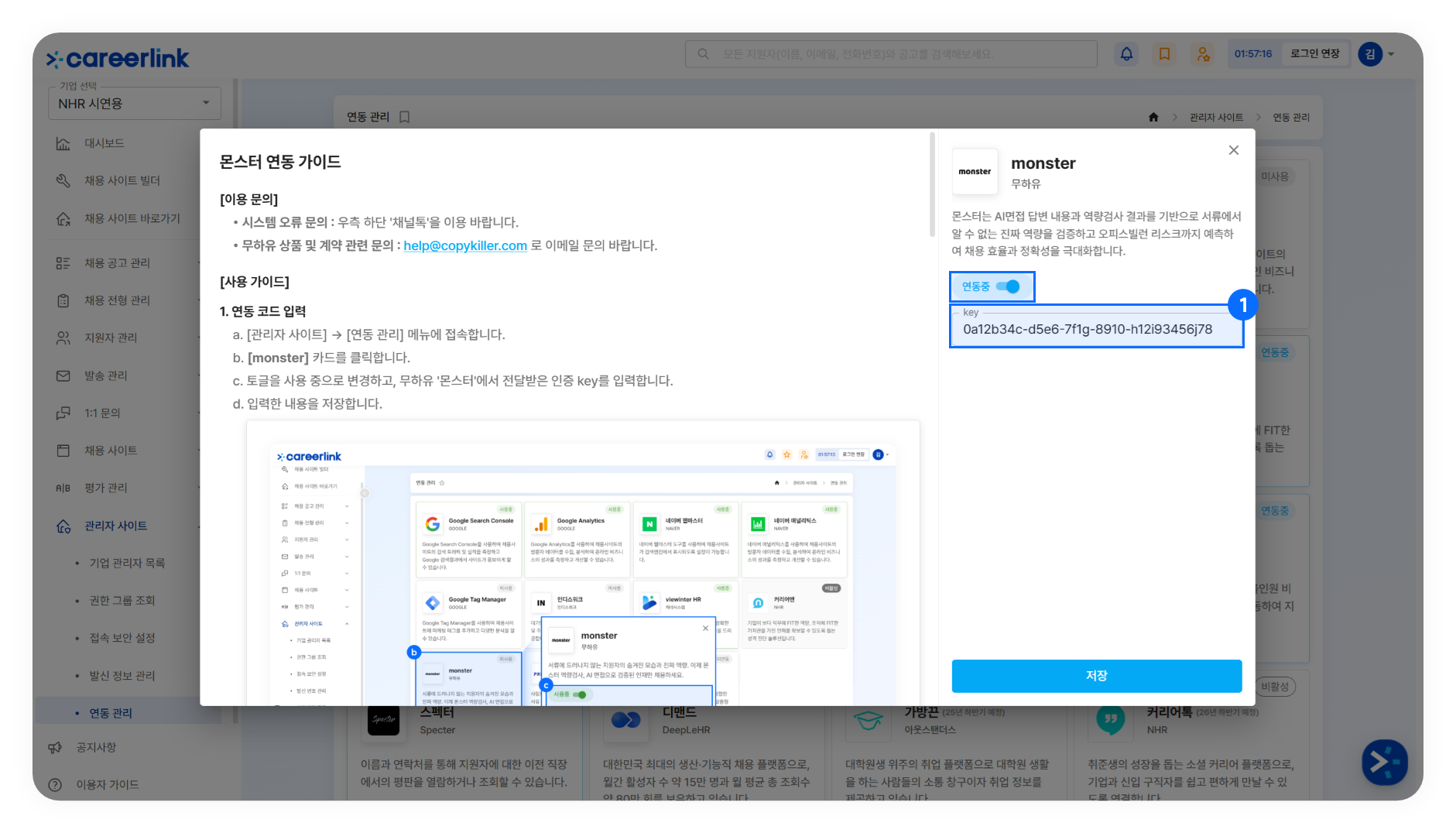Go to 권한 그룹 조회
1456x833 pixels.
122,600
